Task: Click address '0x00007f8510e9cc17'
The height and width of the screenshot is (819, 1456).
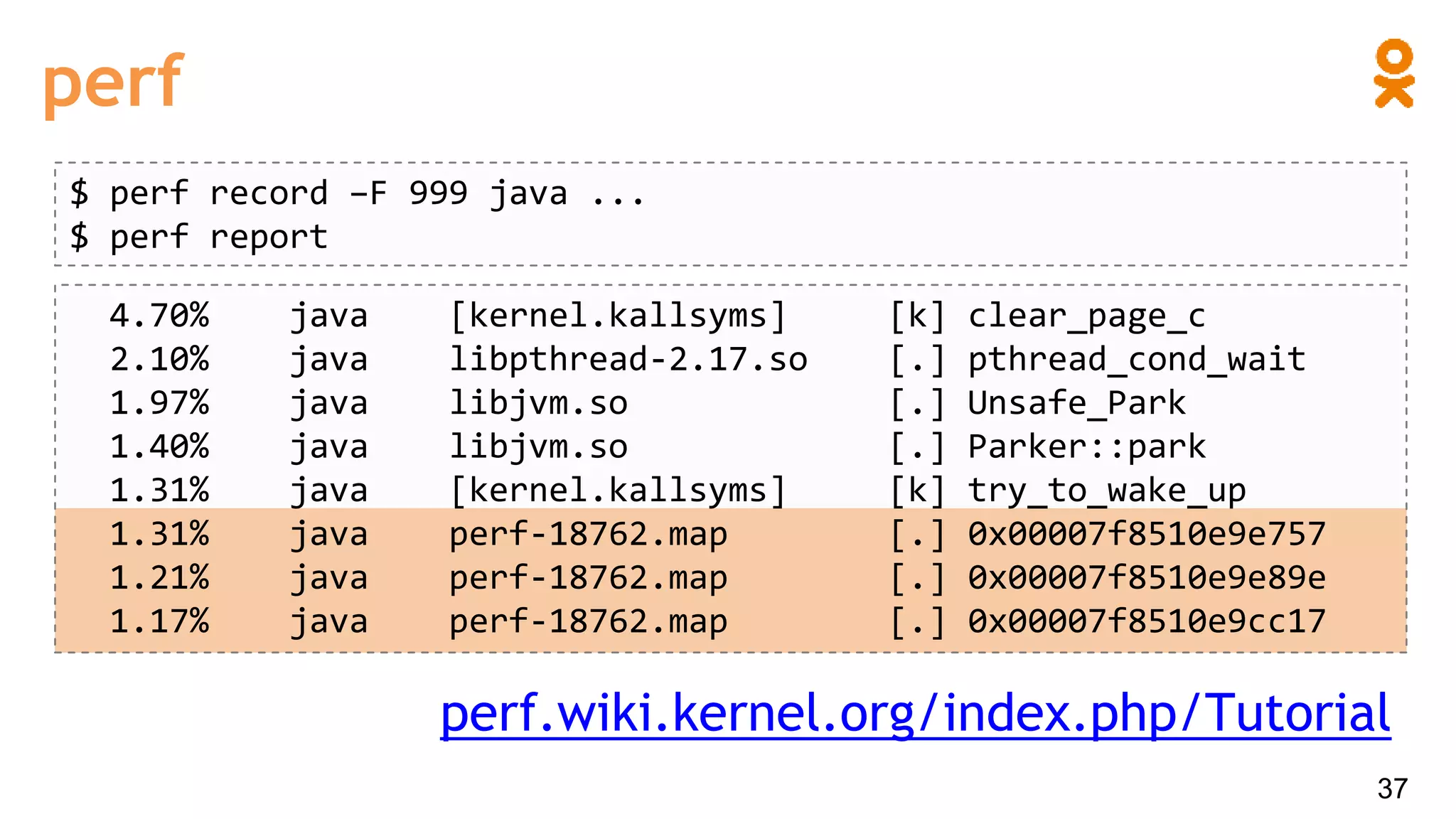Action: 1147,621
